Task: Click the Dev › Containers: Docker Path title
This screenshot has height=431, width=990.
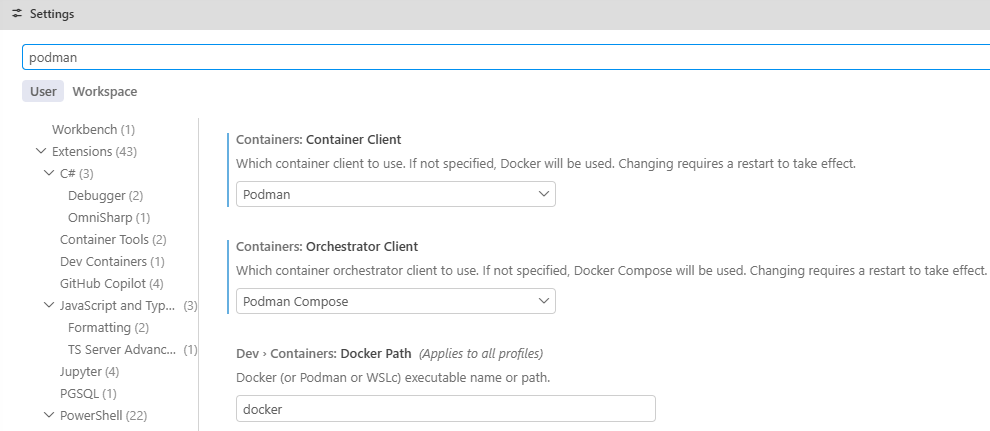Action: [x=324, y=353]
